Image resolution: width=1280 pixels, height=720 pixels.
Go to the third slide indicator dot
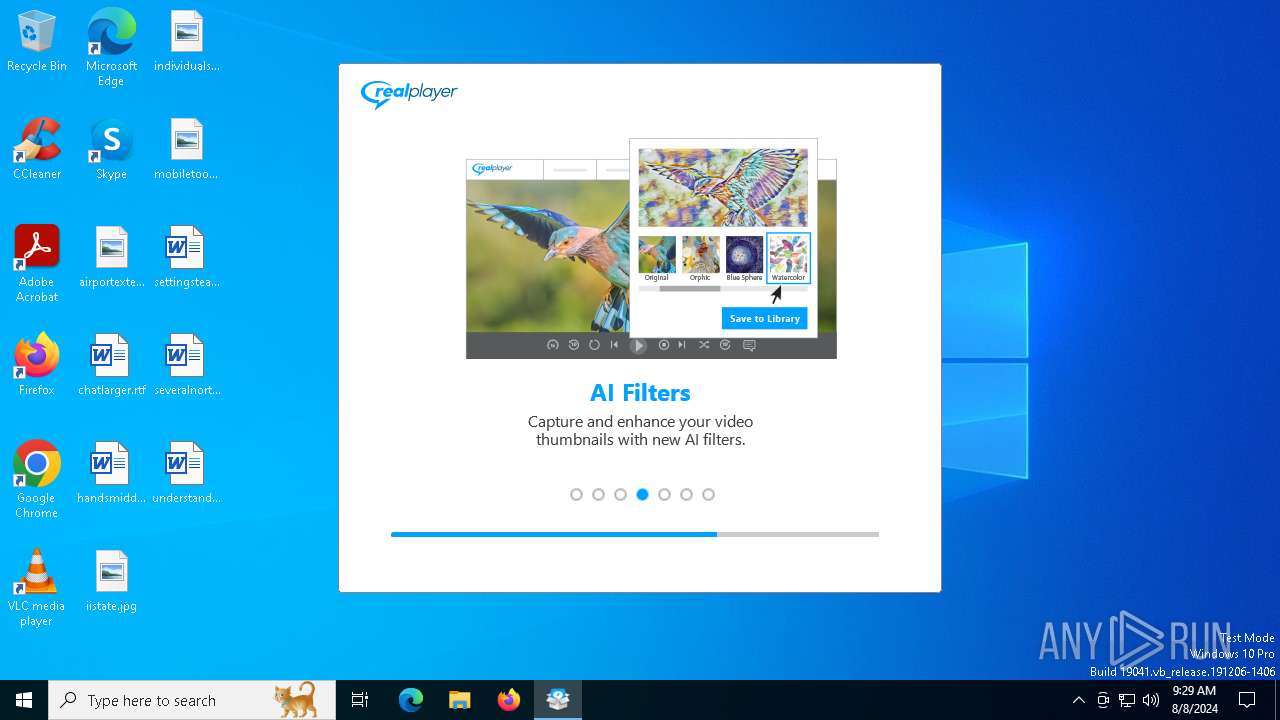pyautogui.click(x=620, y=494)
